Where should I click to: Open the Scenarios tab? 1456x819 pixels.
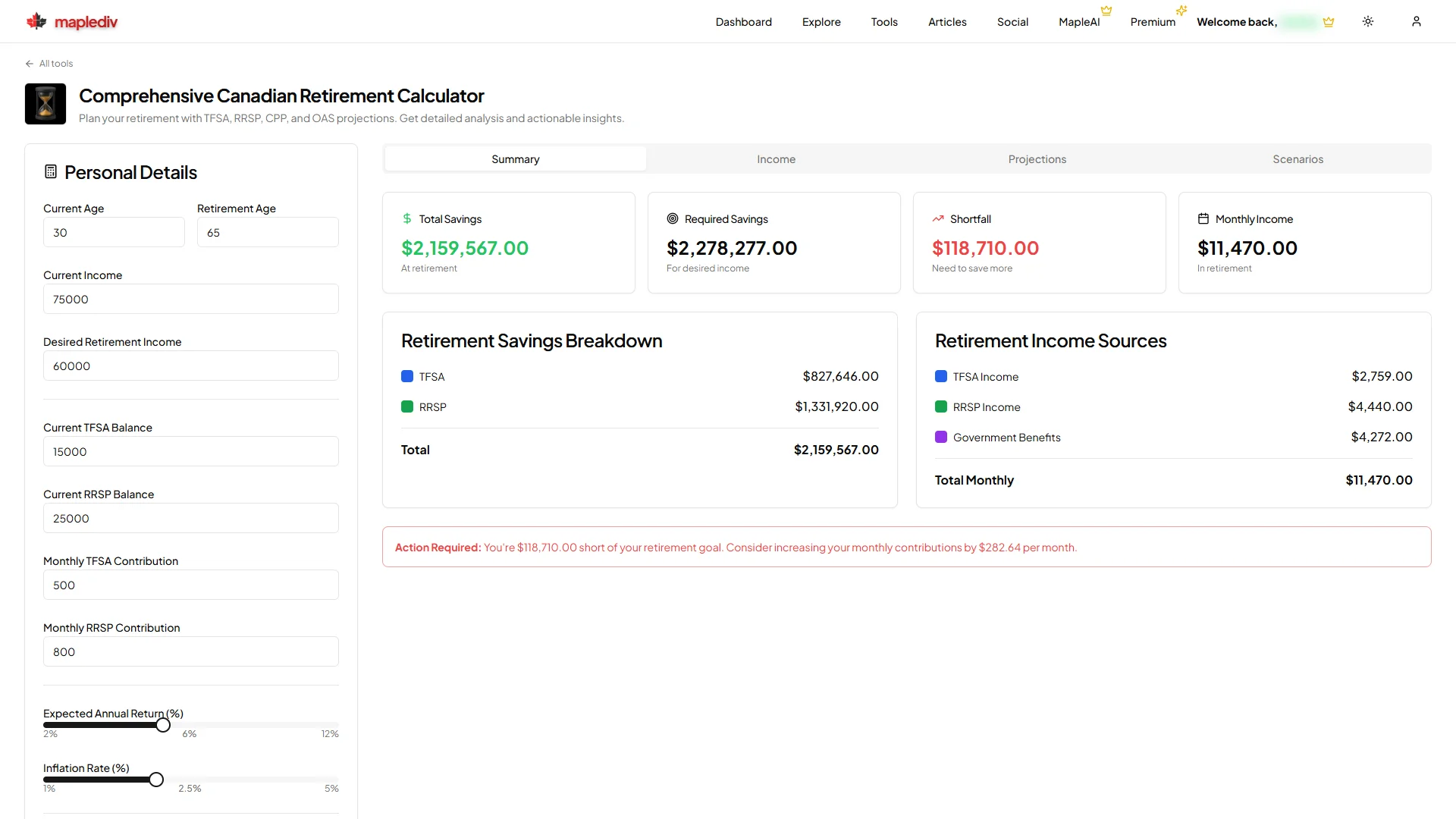1298,158
